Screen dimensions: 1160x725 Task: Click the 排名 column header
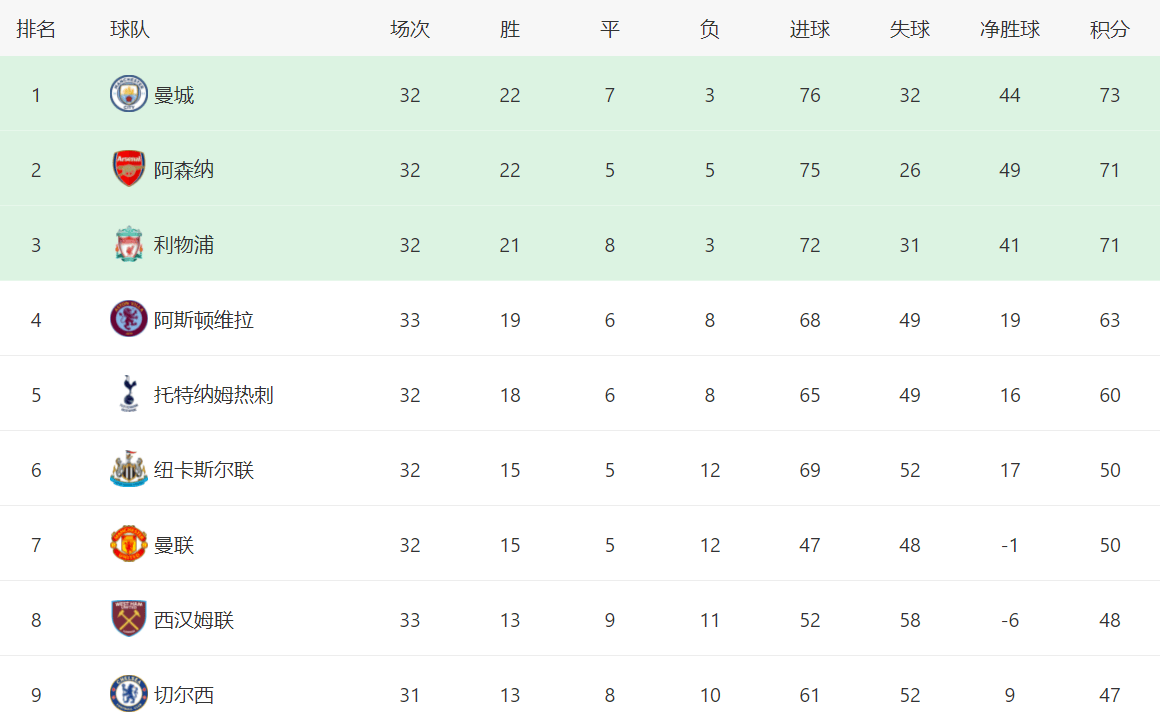coord(36,30)
